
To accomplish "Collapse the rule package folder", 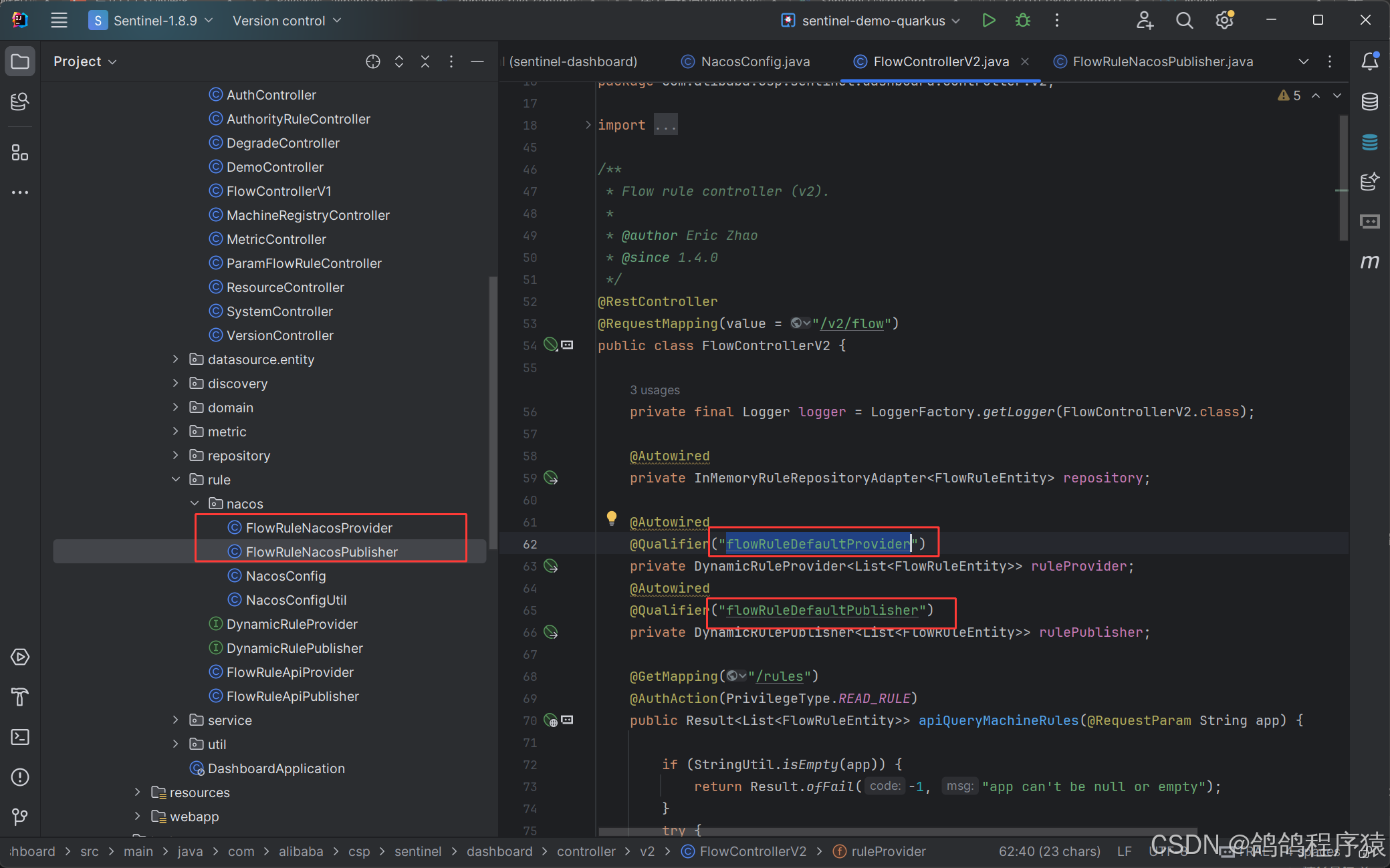I will pos(176,480).
